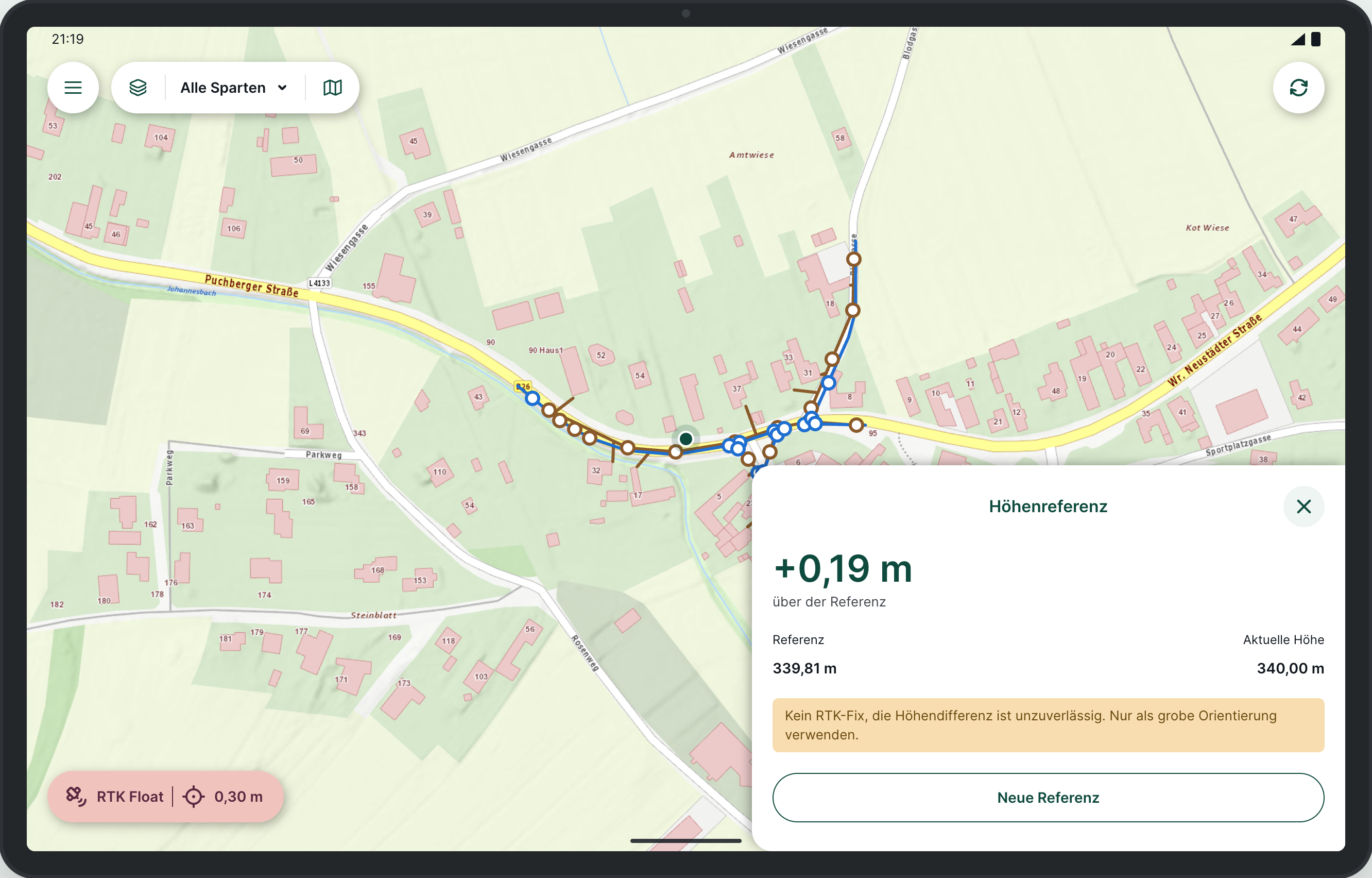Image resolution: width=1372 pixels, height=878 pixels.
Task: Tap the Amtwiese field label
Action: click(751, 155)
